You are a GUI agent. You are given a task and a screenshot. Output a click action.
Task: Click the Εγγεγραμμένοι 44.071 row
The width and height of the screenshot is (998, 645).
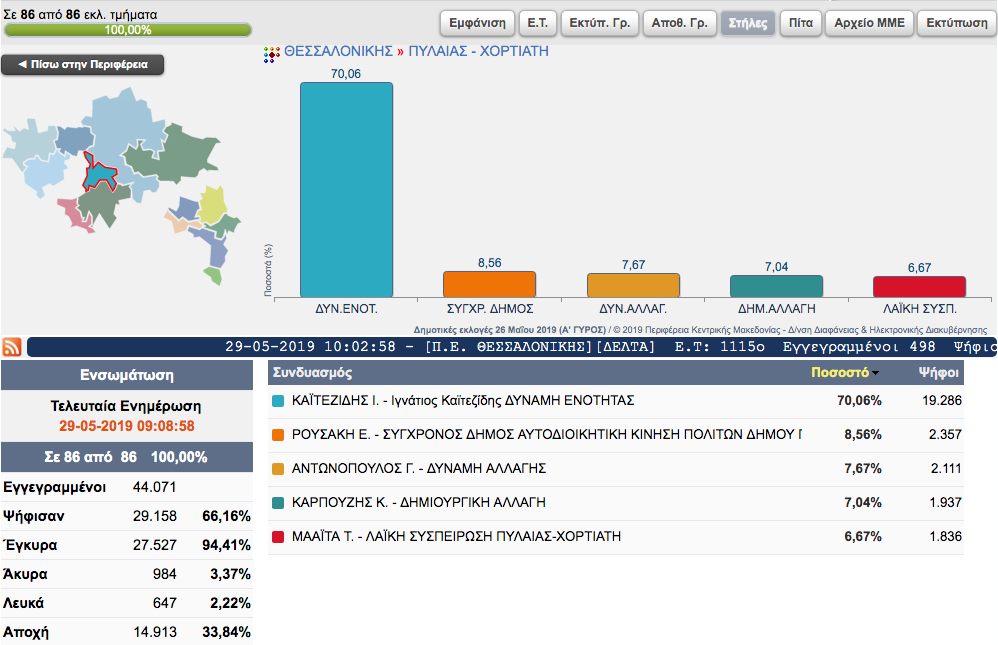[x=127, y=487]
